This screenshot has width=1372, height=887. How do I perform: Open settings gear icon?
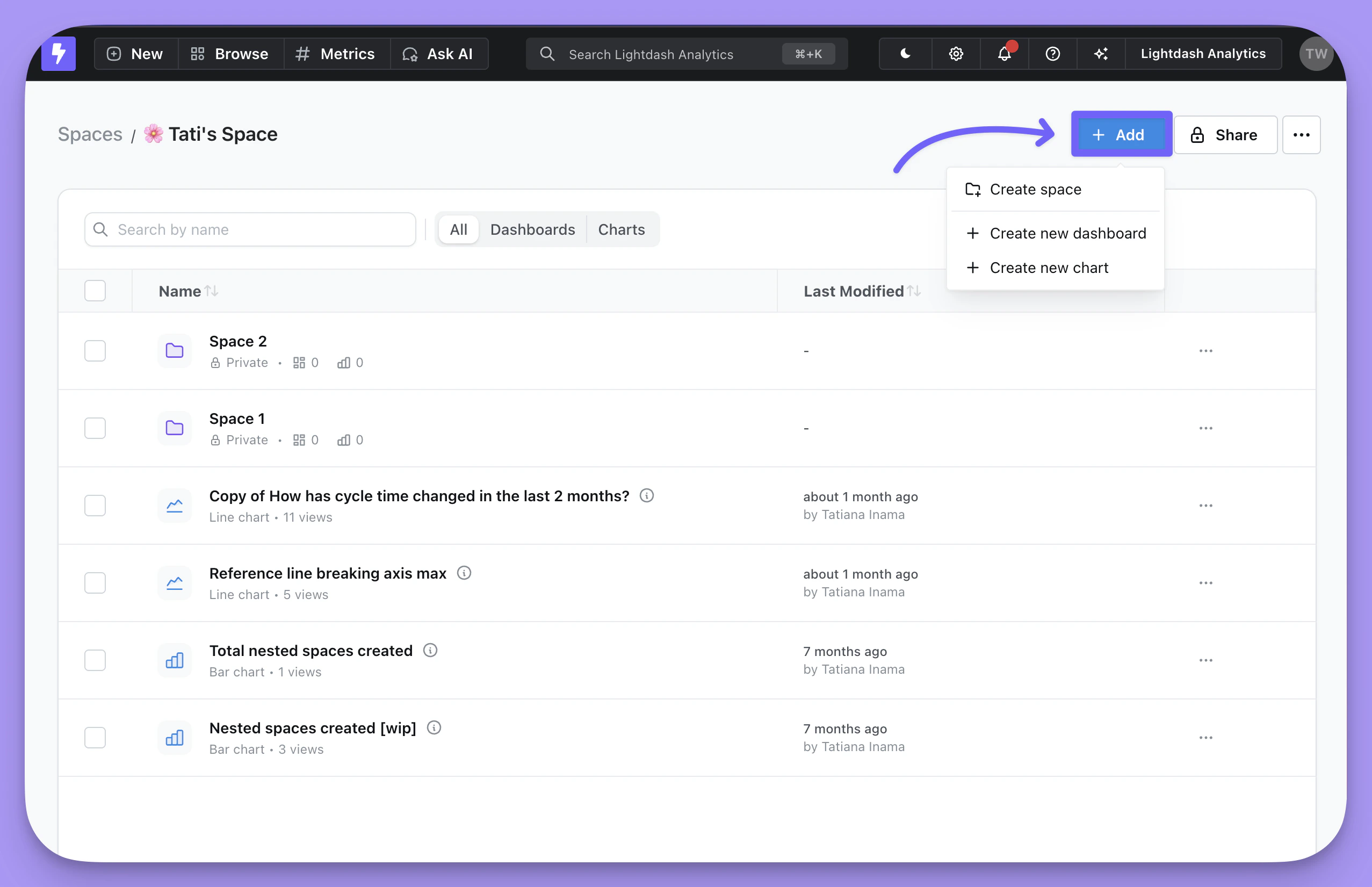[x=956, y=54]
